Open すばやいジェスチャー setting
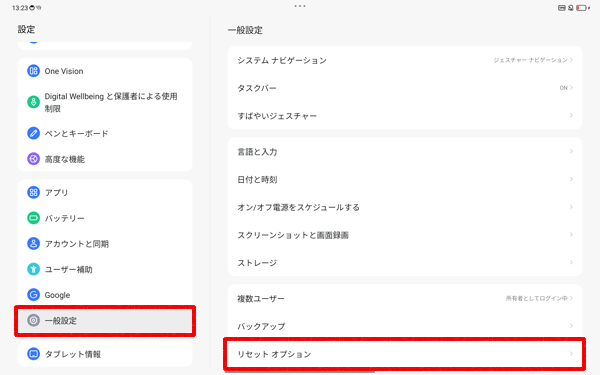Viewport: 600px width, 375px height. coord(405,116)
